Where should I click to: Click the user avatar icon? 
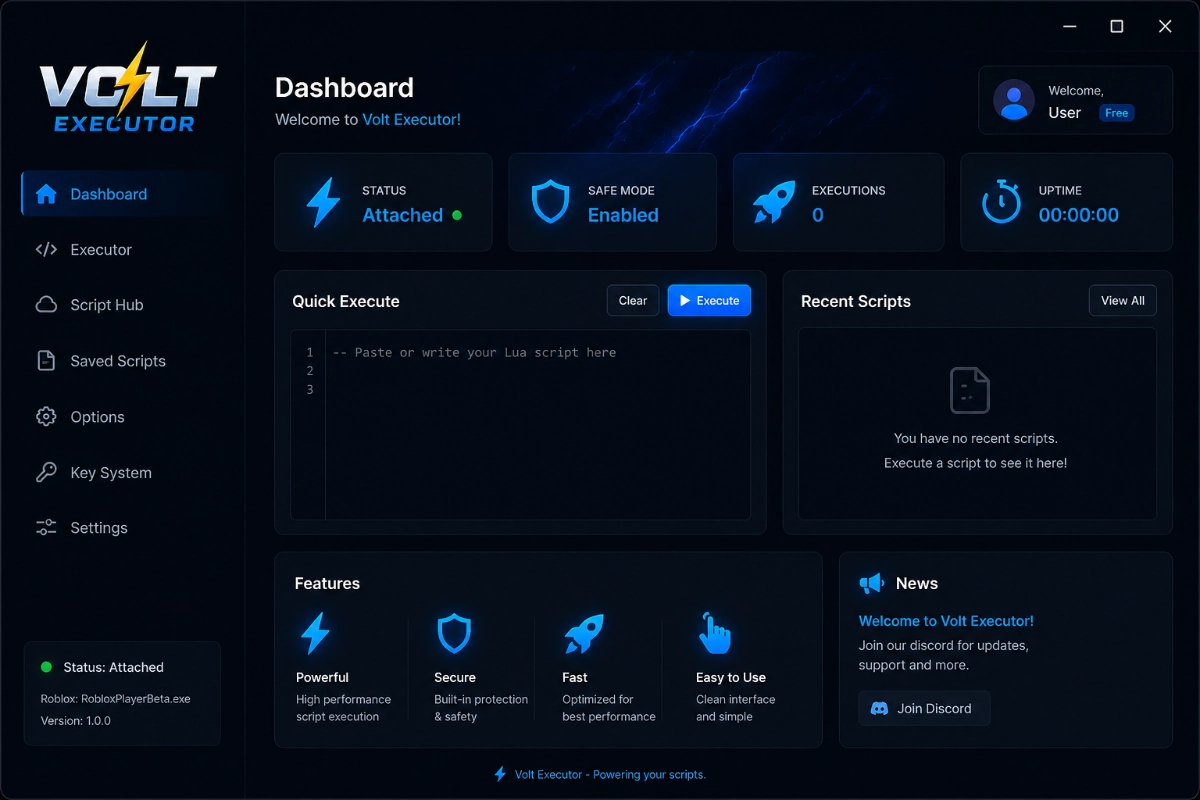tap(1014, 100)
